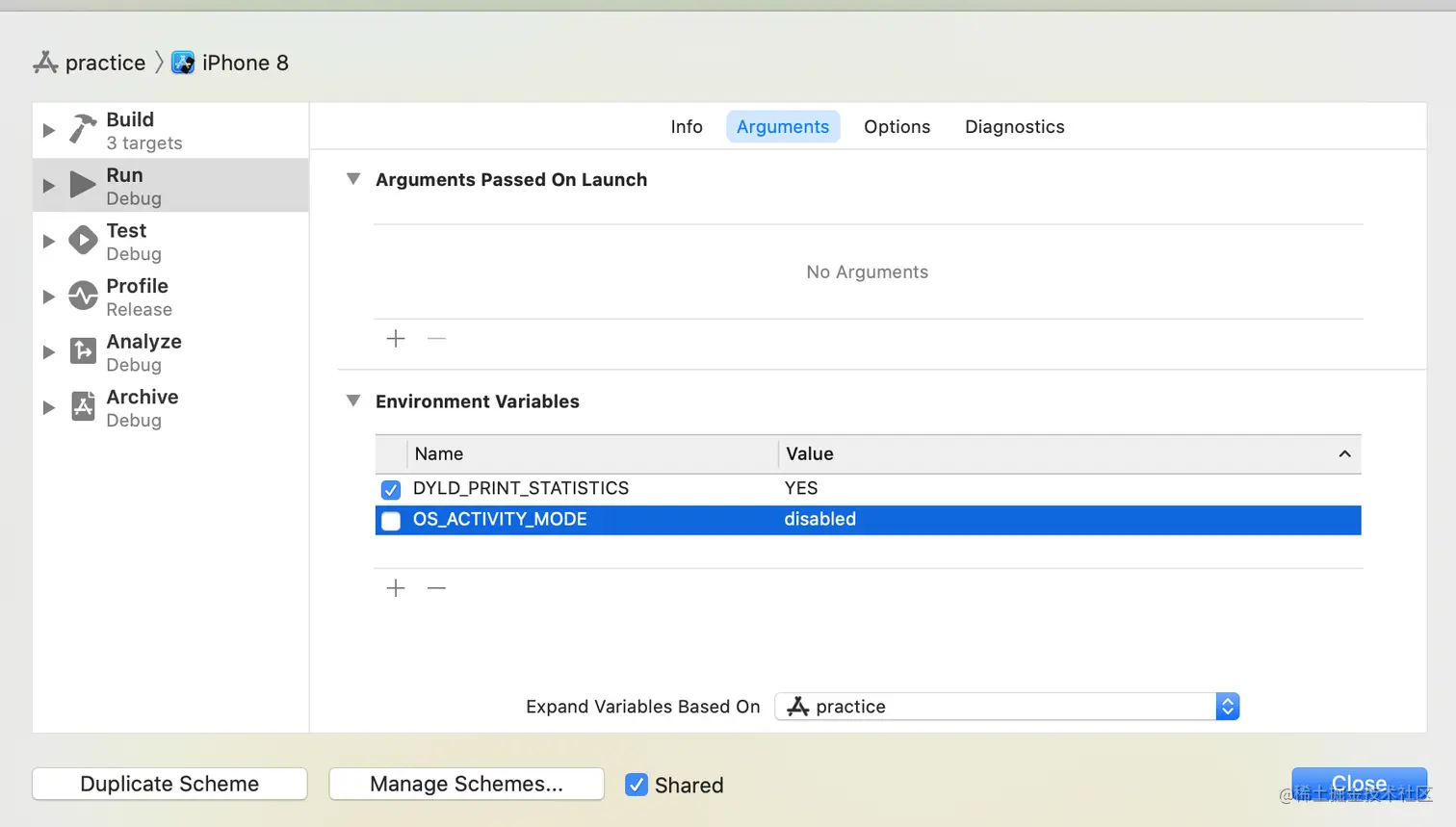Expand the Analyze action disclosure triangle
Image resolution: width=1456 pixels, height=827 pixels.
pos(48,352)
